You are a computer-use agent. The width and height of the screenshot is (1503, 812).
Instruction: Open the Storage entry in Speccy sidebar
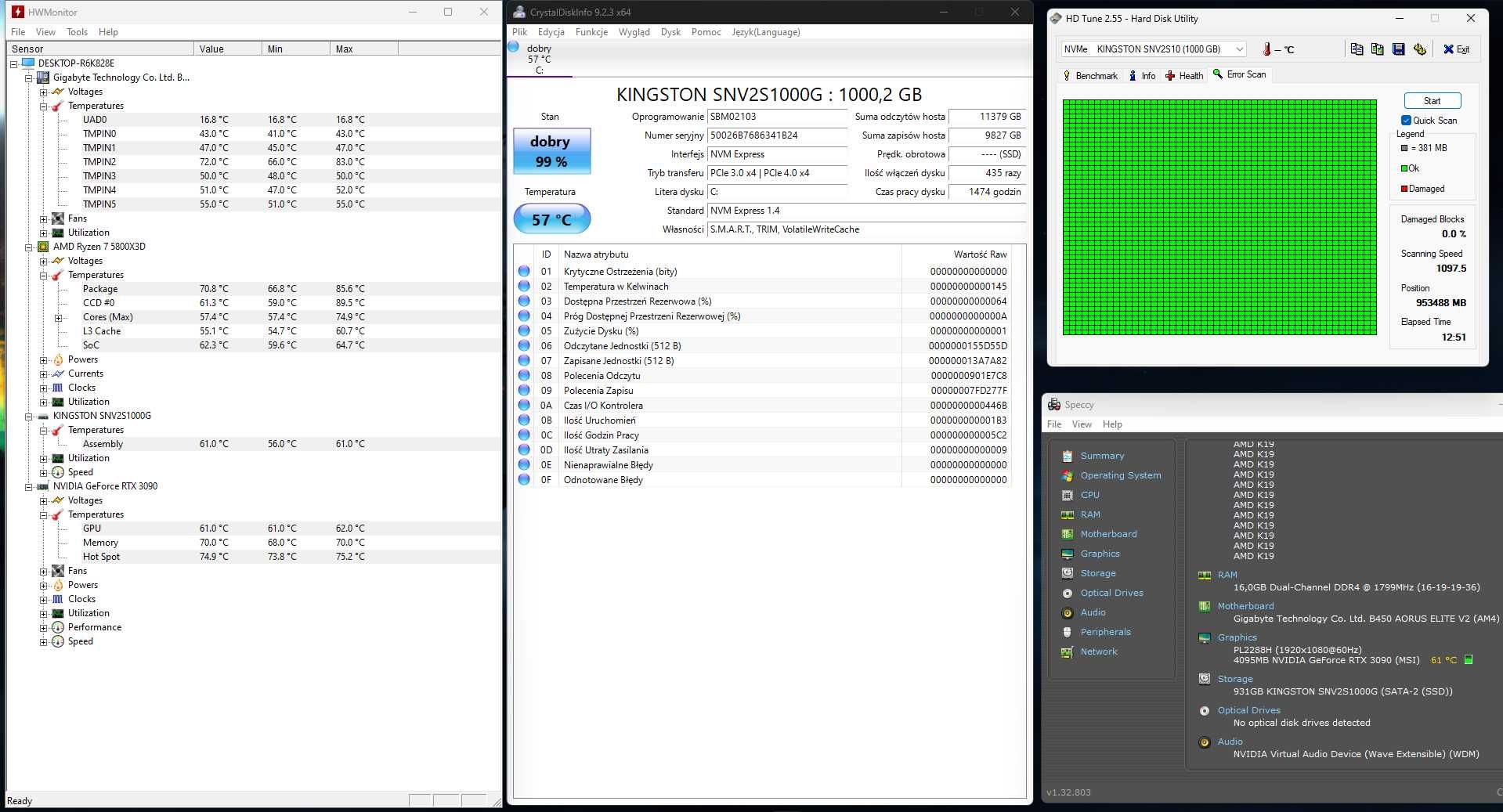(1098, 573)
